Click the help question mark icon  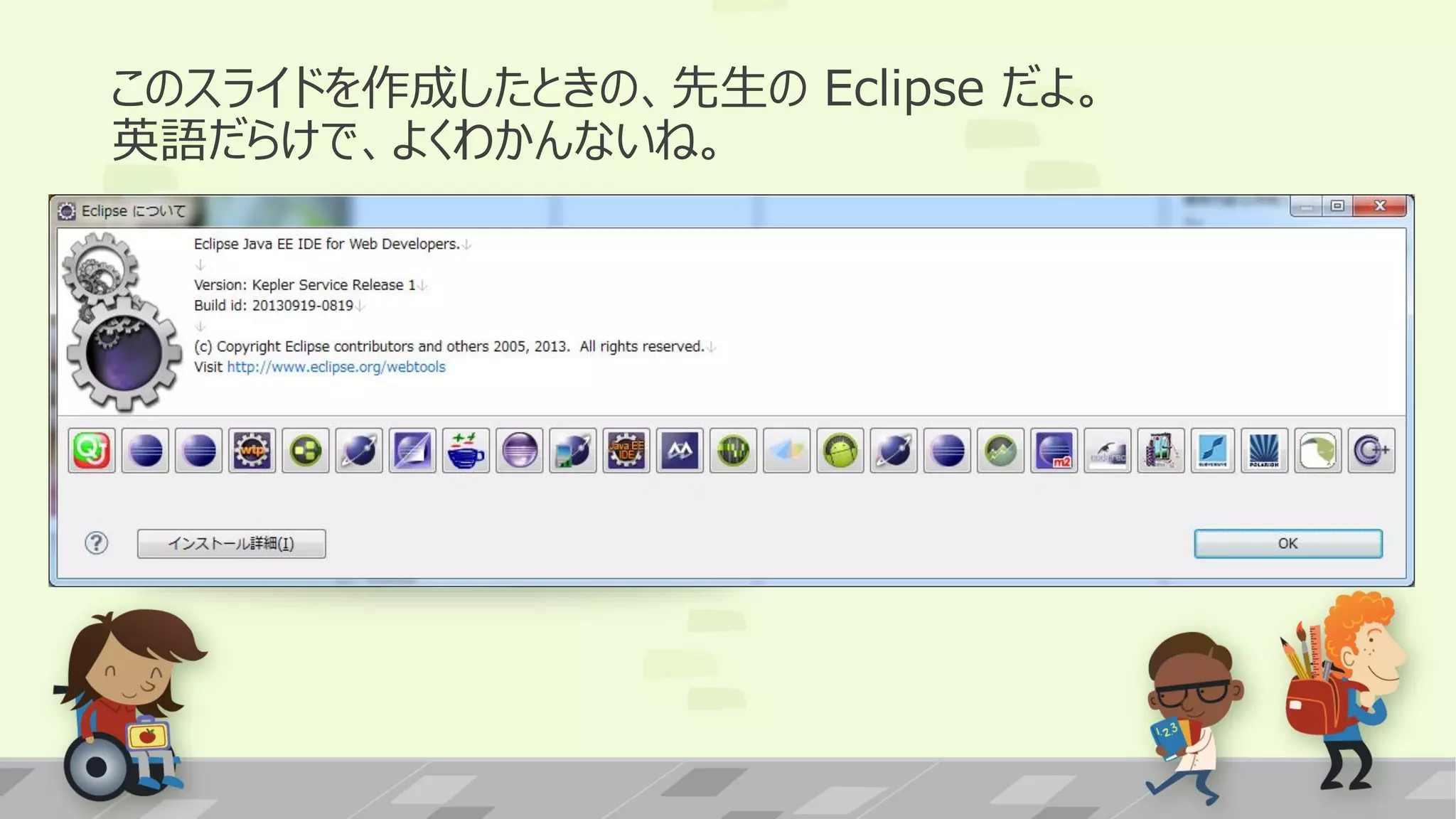point(96,543)
